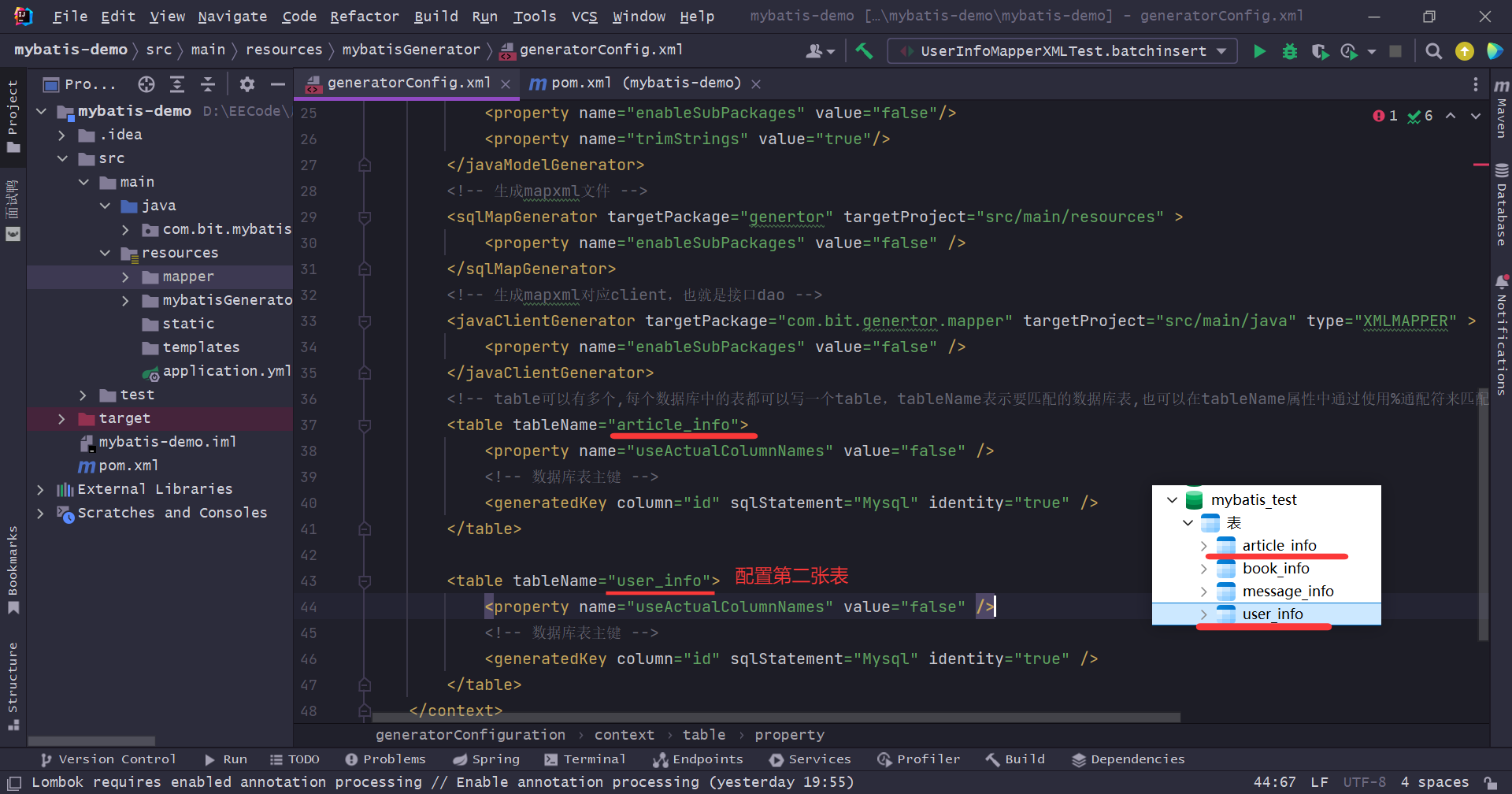Open Problems tool window
The height and width of the screenshot is (794, 1512).
pos(386,759)
